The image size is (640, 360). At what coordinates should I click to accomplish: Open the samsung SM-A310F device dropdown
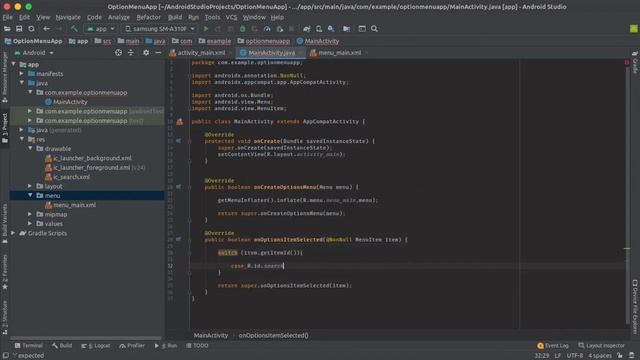click(160, 29)
